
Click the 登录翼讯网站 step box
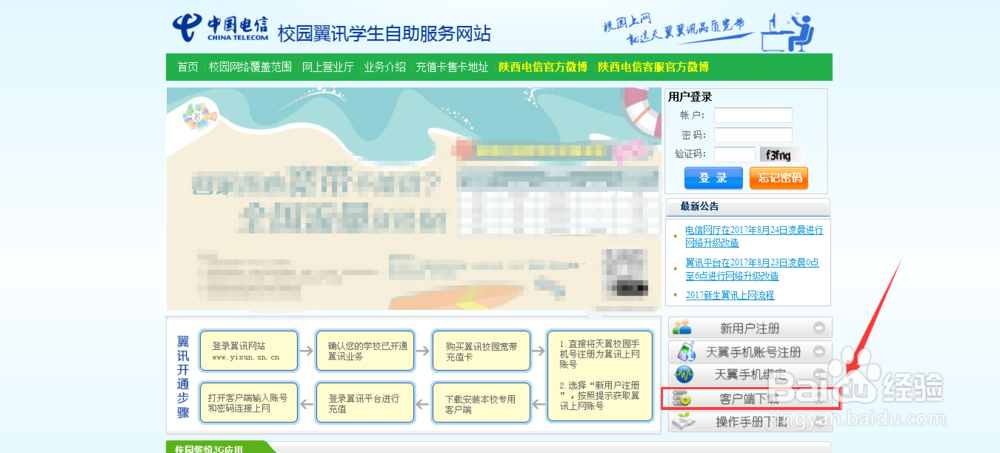pyautogui.click(x=249, y=351)
